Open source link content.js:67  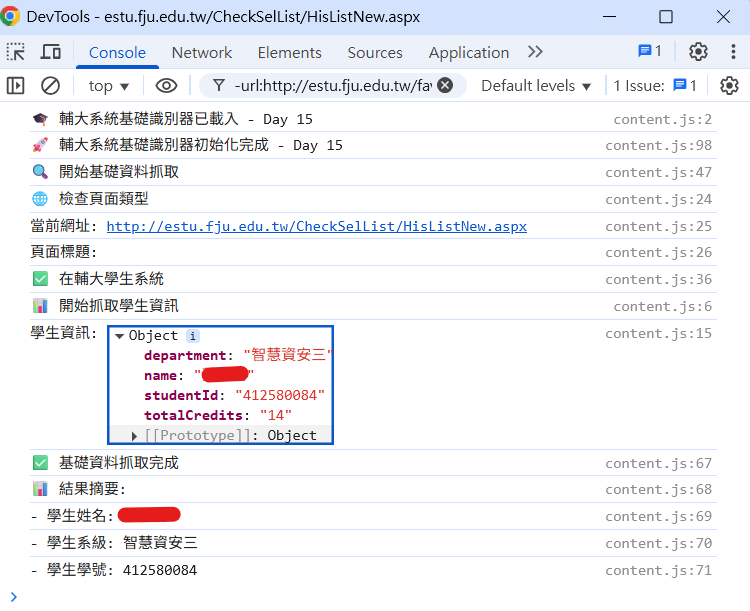click(659, 464)
